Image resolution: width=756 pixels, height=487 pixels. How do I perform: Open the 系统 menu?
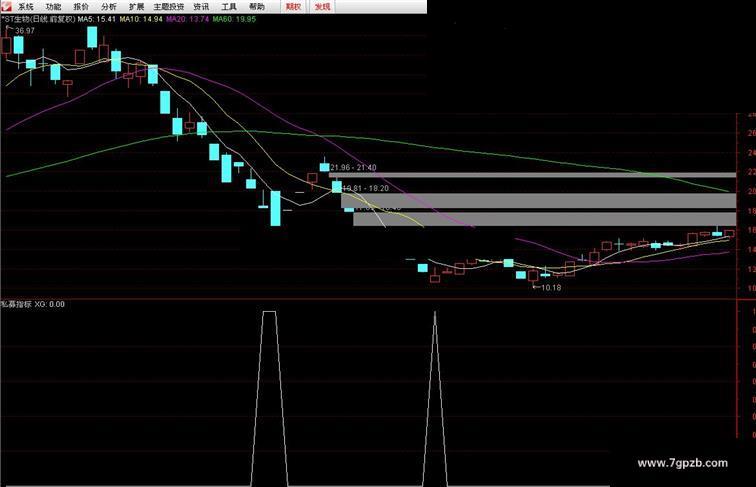(x=26, y=7)
